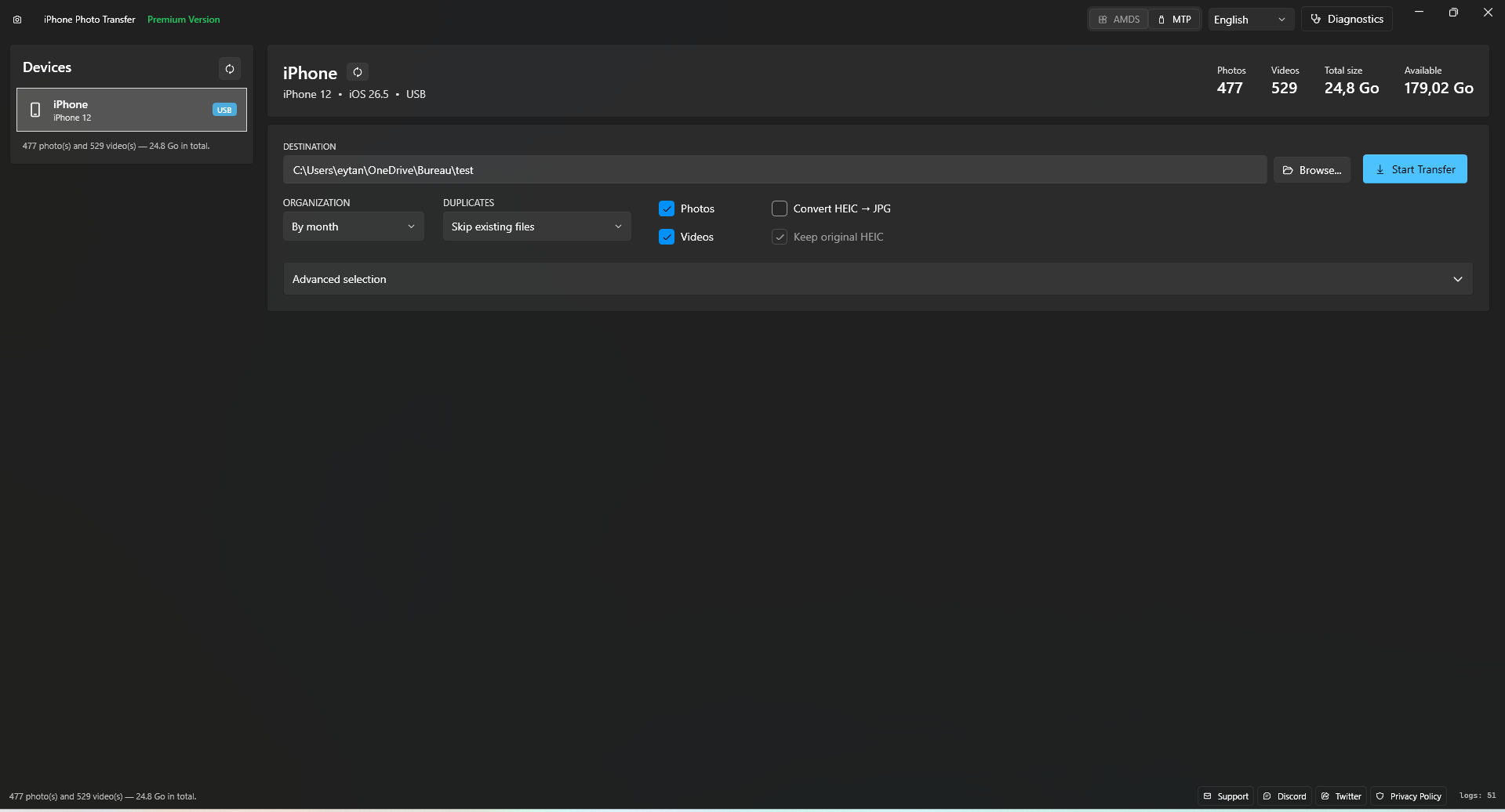1505x812 pixels.
Task: Enable Convert HEIC to JPG
Action: click(x=780, y=208)
